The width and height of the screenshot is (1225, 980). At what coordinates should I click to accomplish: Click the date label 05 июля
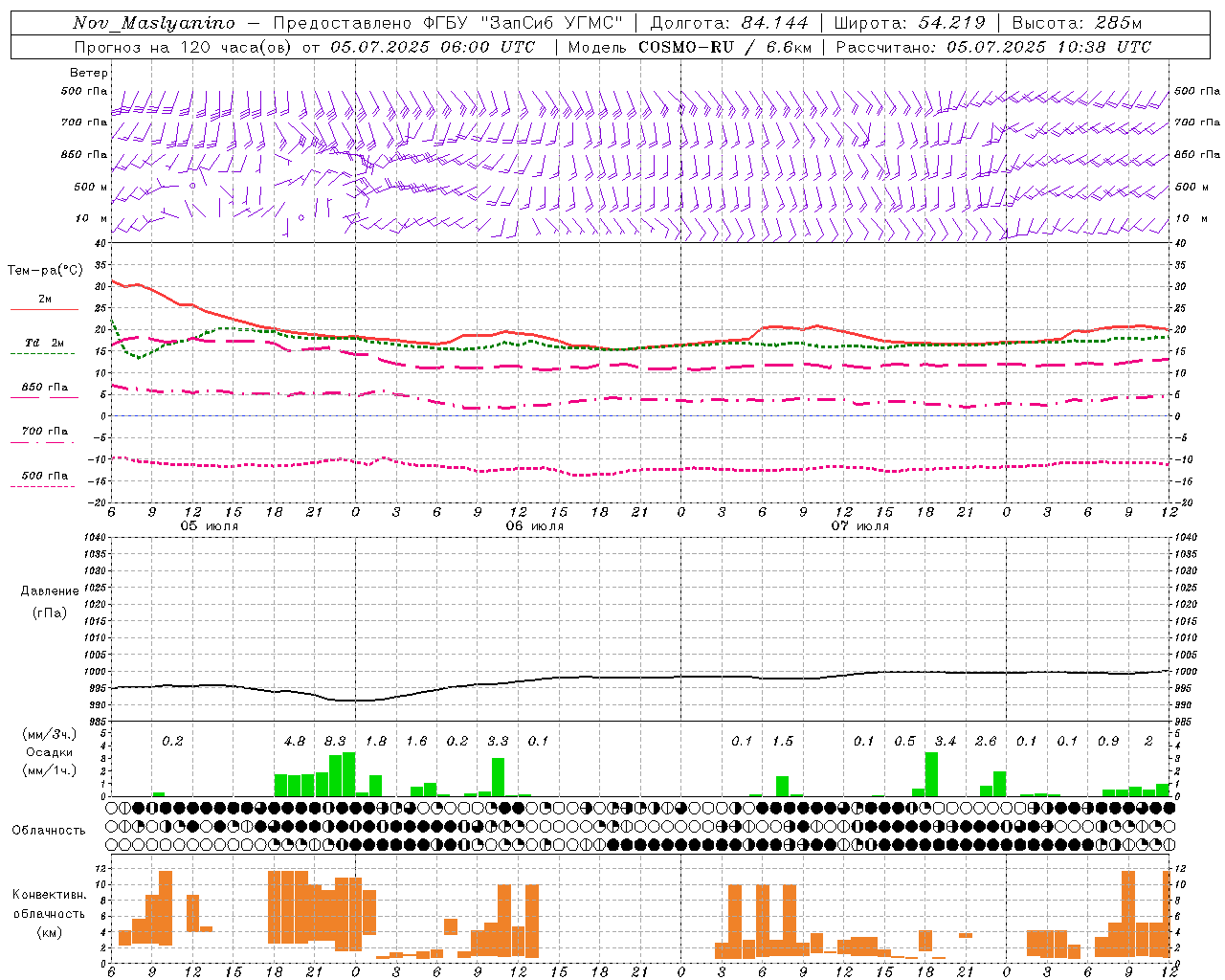[210, 526]
